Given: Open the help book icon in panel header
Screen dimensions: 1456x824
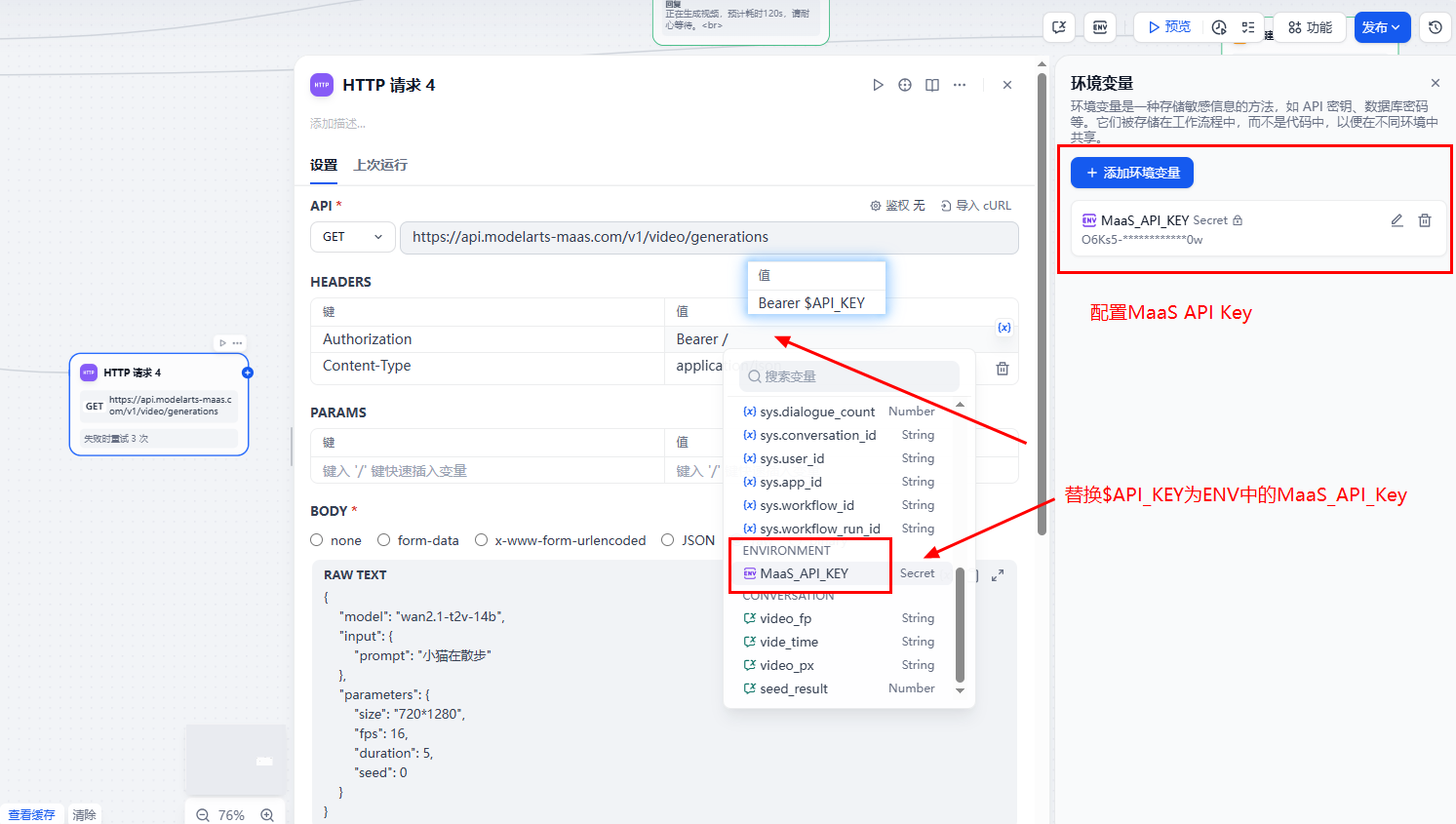Looking at the screenshot, I should 932,85.
